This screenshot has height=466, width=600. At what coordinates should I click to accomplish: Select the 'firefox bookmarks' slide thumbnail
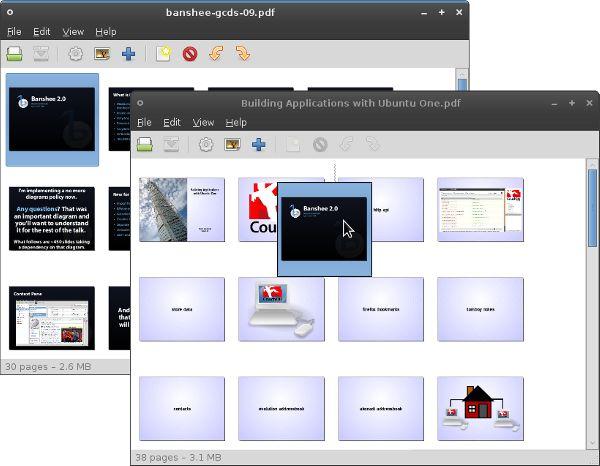tap(381, 309)
